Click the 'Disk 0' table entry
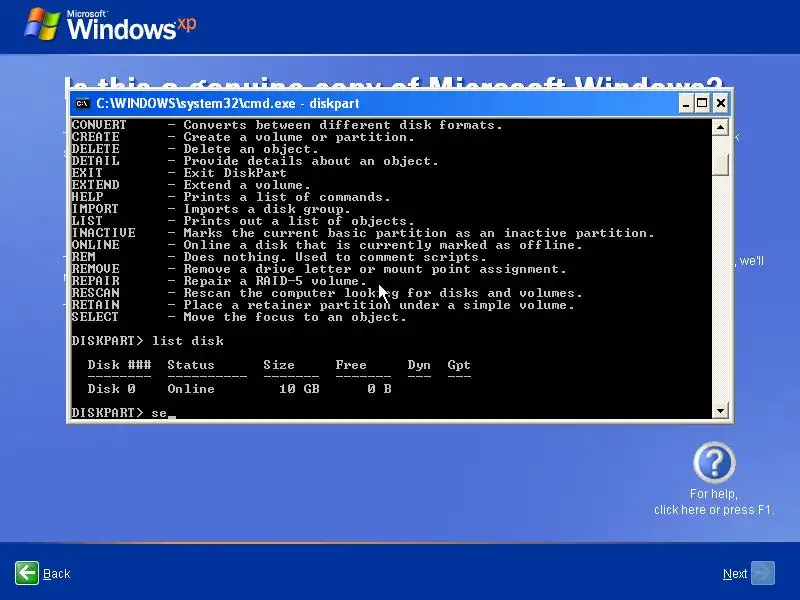 click(x=111, y=389)
